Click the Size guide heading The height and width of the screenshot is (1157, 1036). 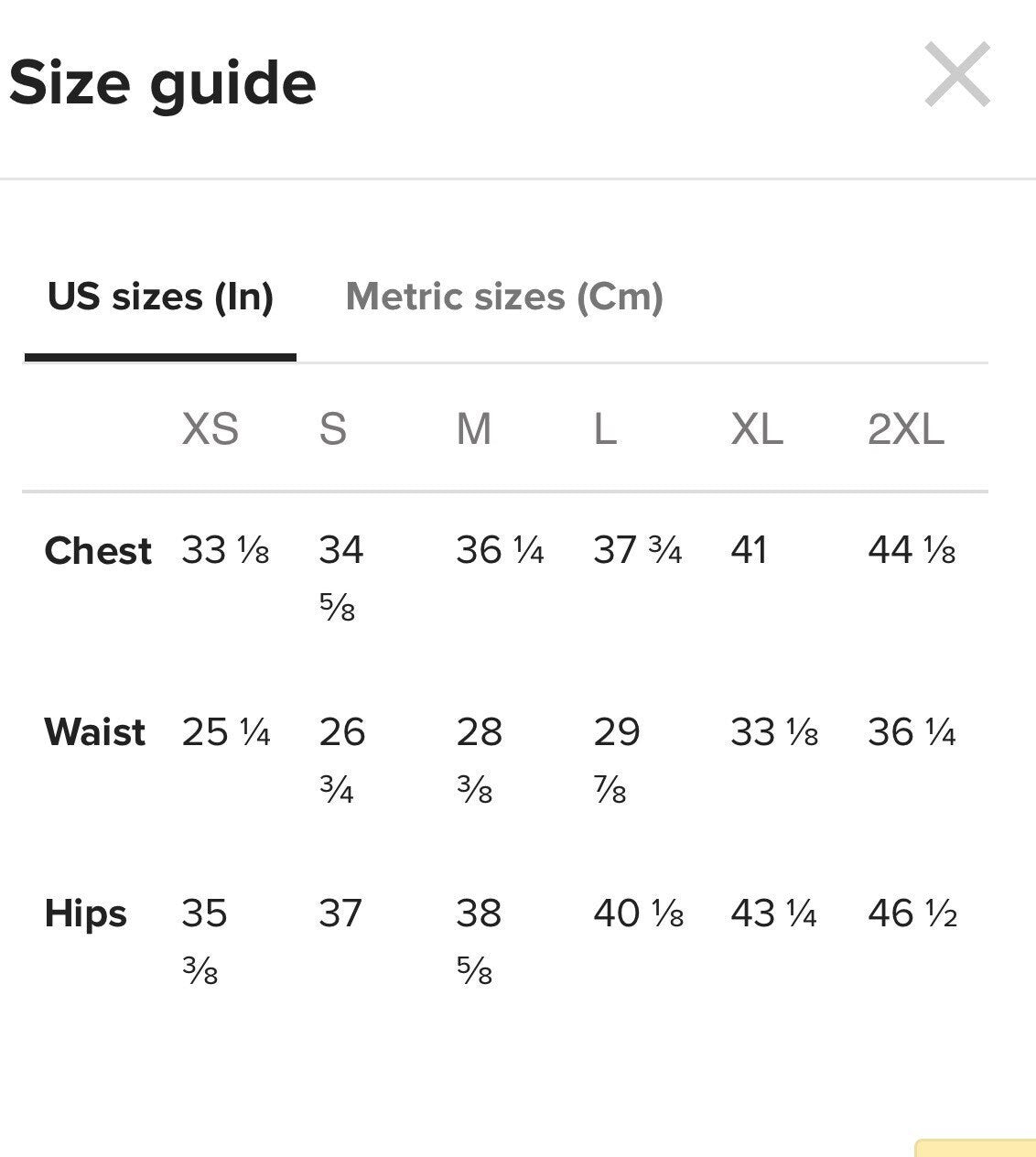[163, 82]
